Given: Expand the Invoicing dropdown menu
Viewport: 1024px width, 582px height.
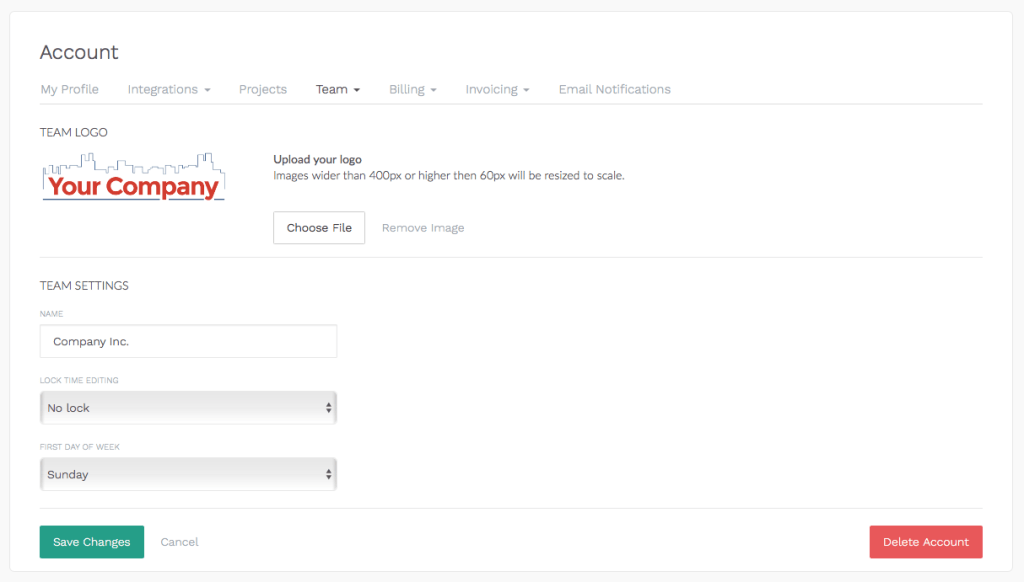Looking at the screenshot, I should [497, 89].
